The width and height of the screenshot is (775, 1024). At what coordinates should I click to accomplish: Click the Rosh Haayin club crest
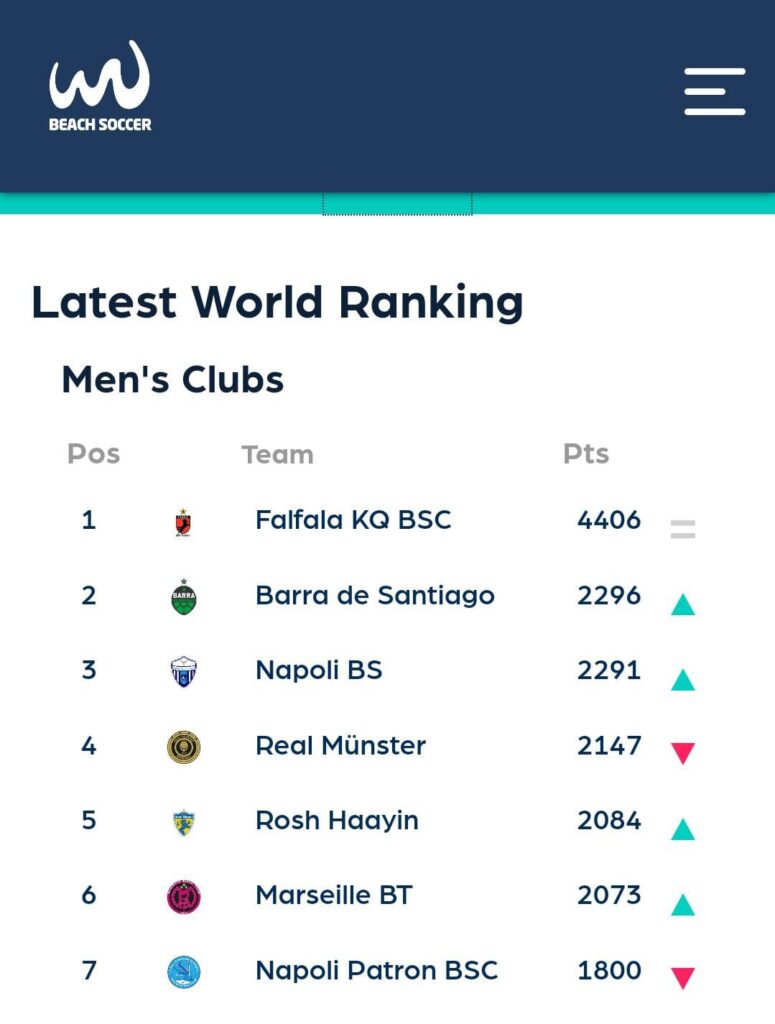(183, 822)
